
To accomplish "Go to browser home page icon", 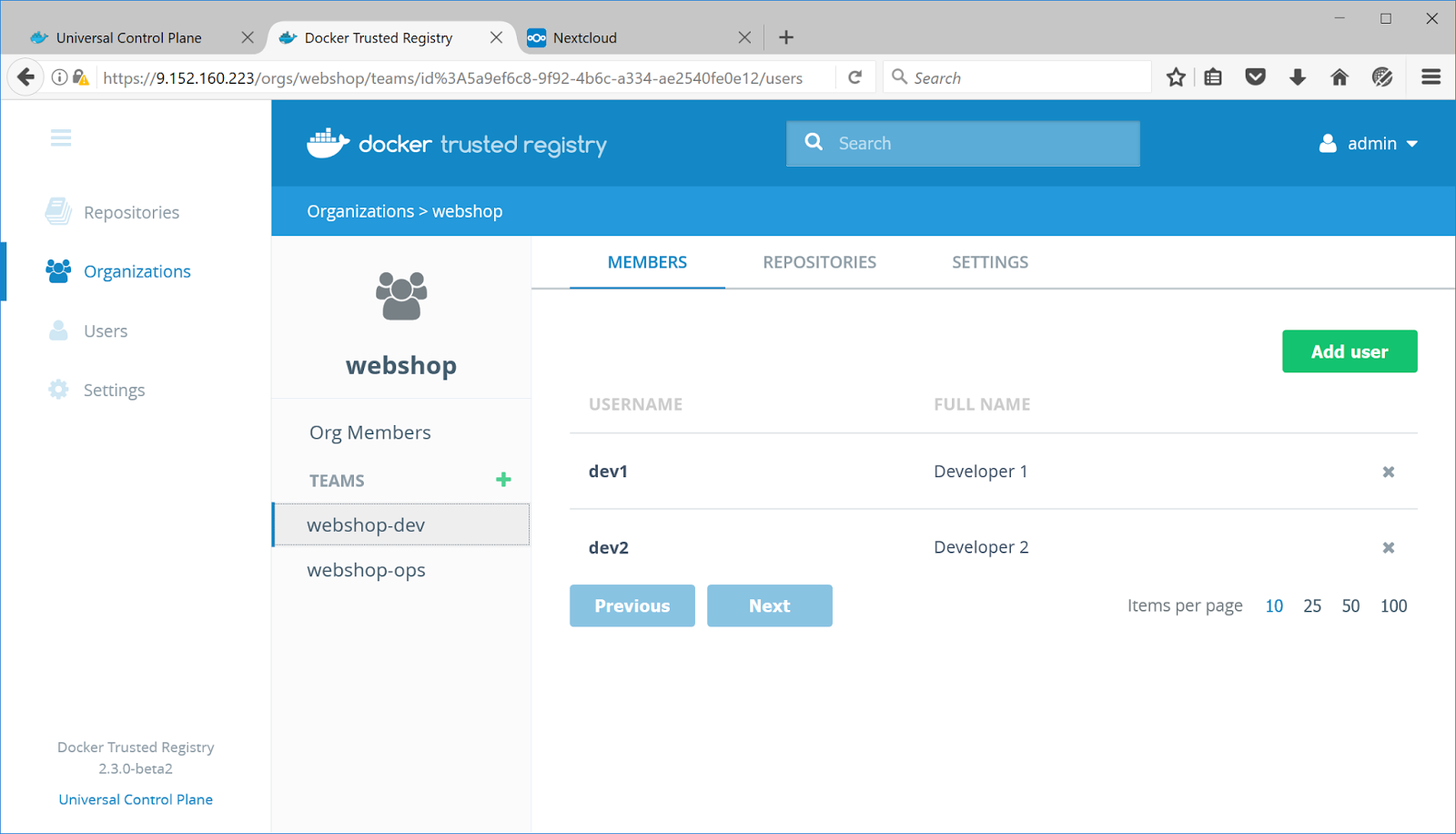I will pos(1340,77).
